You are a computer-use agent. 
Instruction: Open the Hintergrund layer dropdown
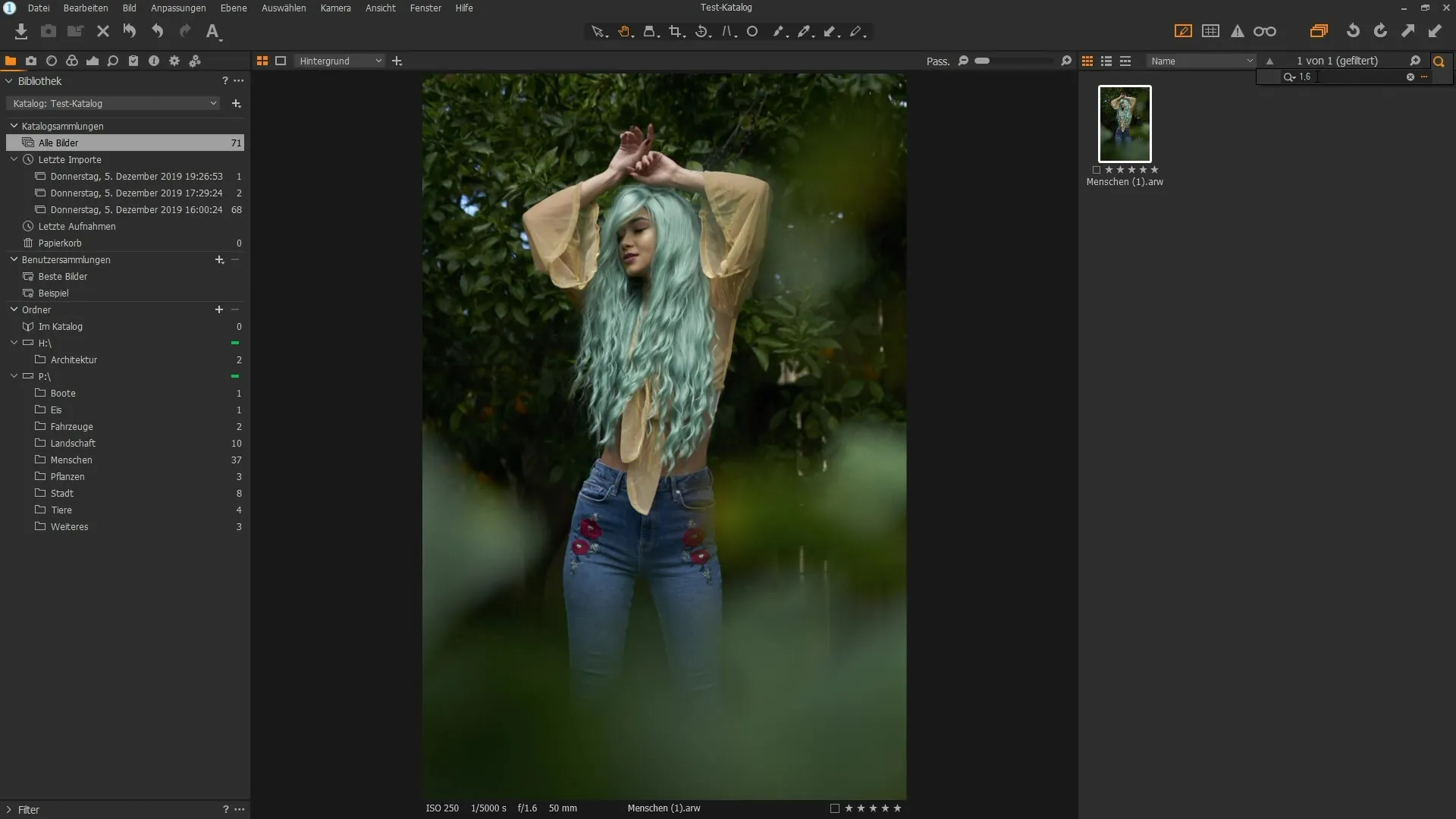coord(340,61)
